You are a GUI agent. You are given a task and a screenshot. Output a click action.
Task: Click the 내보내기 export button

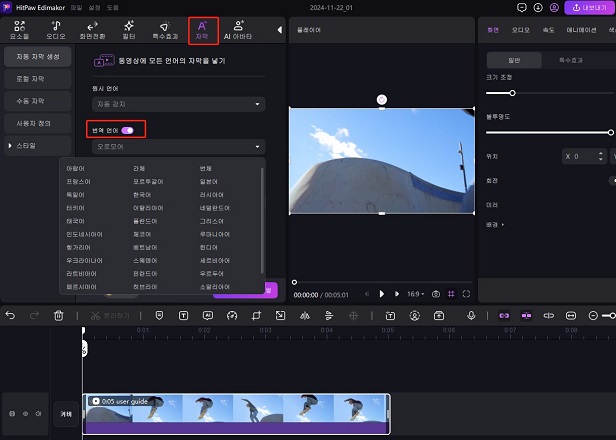(x=589, y=7)
